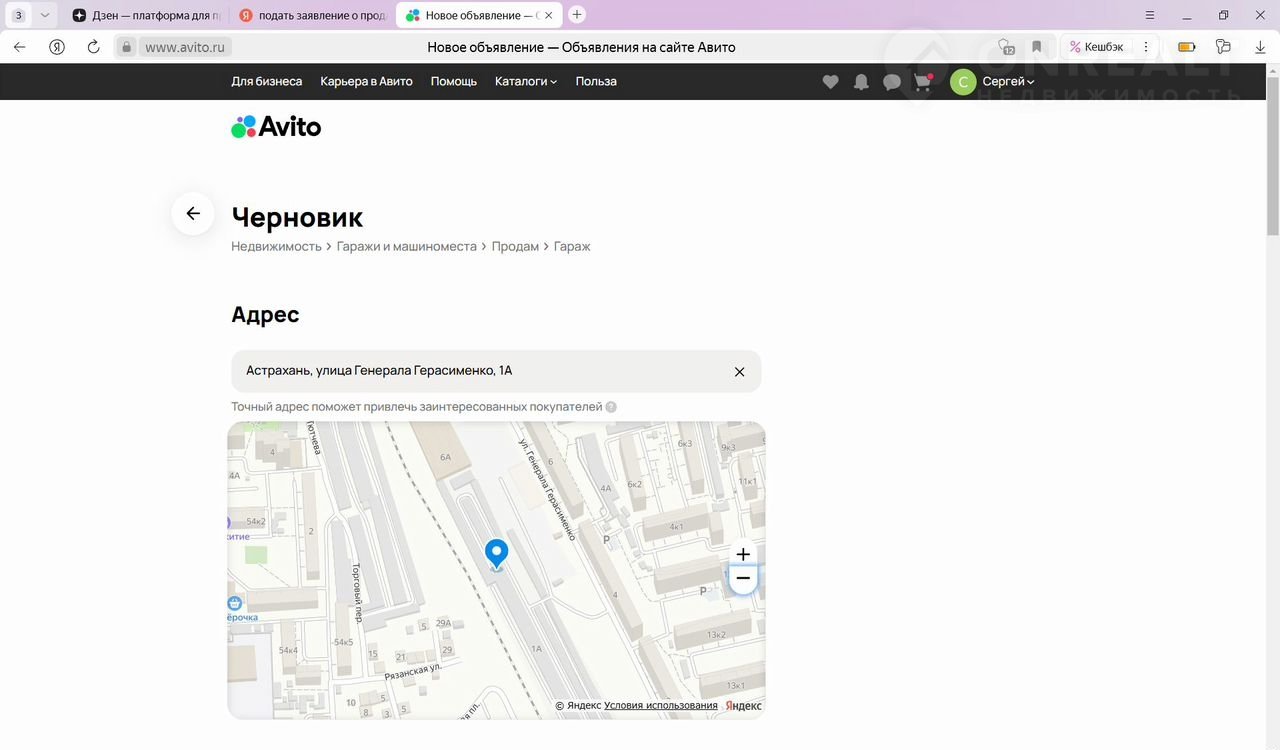1280x750 pixels.
Task: Click the Недвижимость breadcrumb link
Action: [x=276, y=246]
